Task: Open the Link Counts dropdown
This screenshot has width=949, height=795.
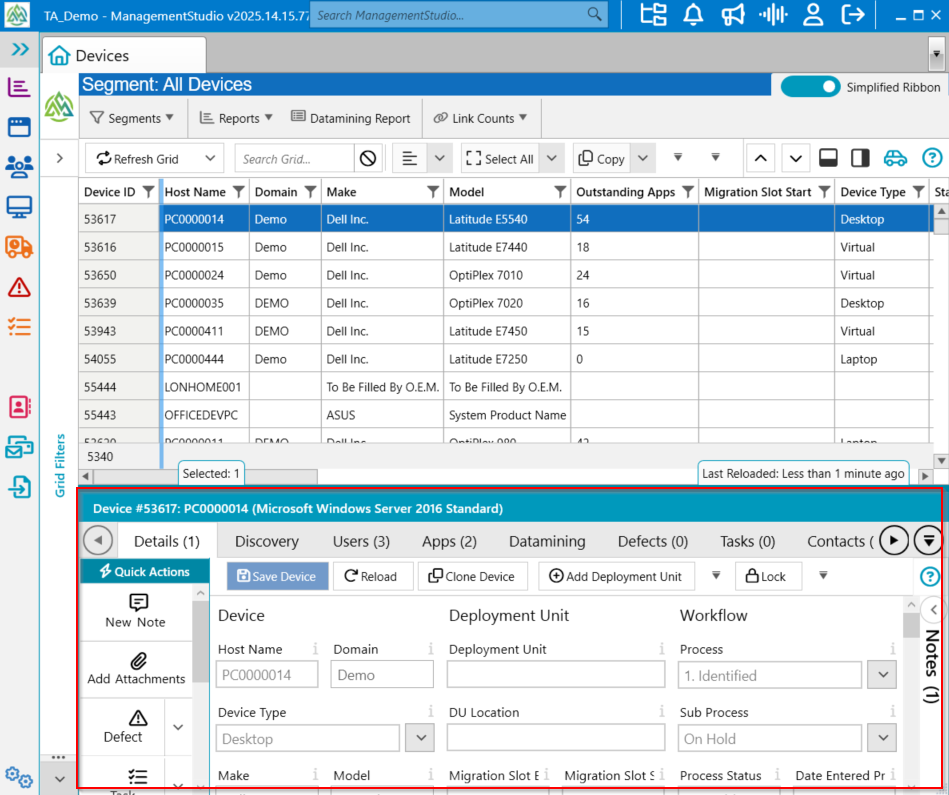Action: (481, 118)
